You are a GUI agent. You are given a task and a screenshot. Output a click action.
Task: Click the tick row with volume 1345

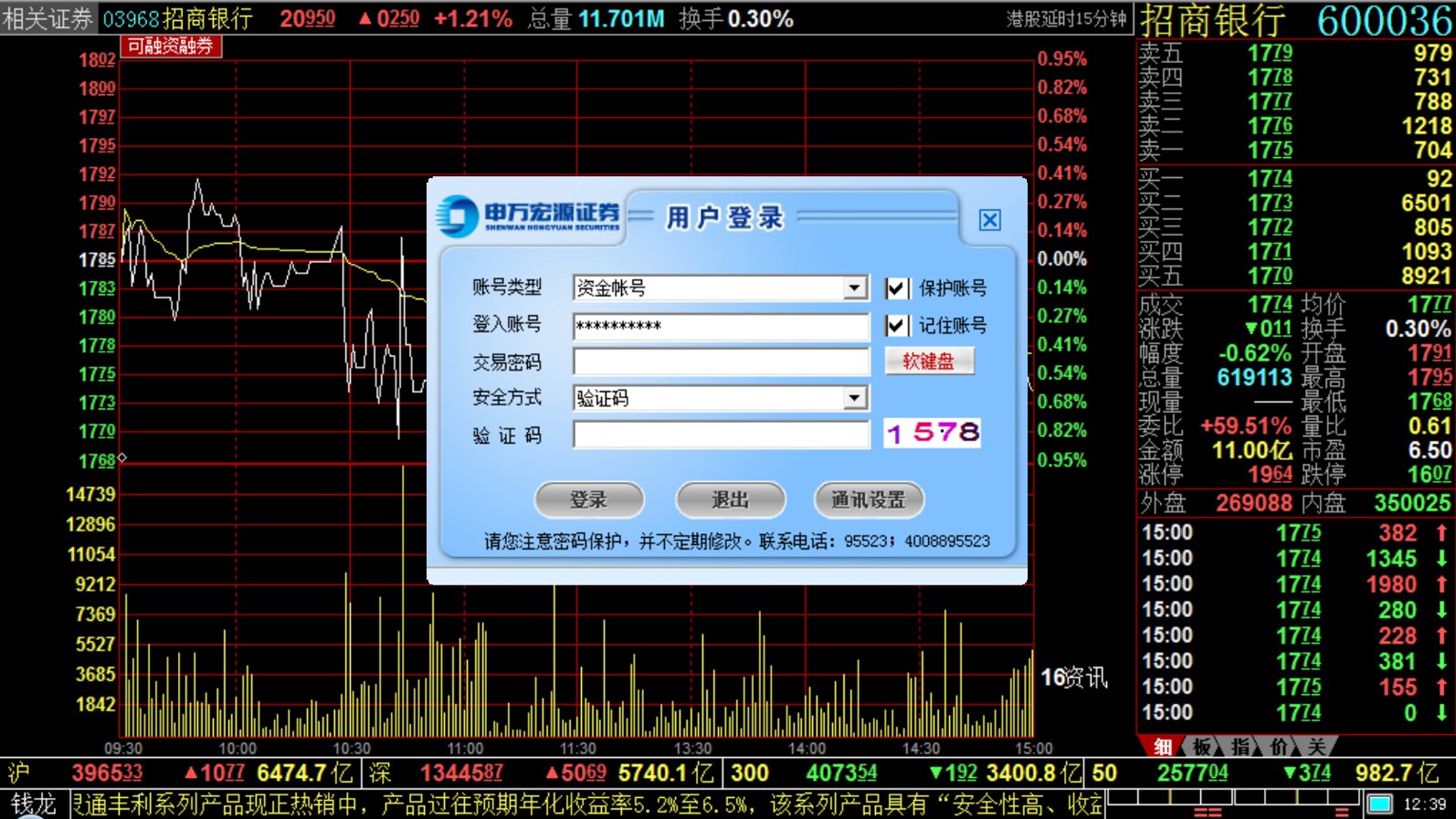point(1295,559)
